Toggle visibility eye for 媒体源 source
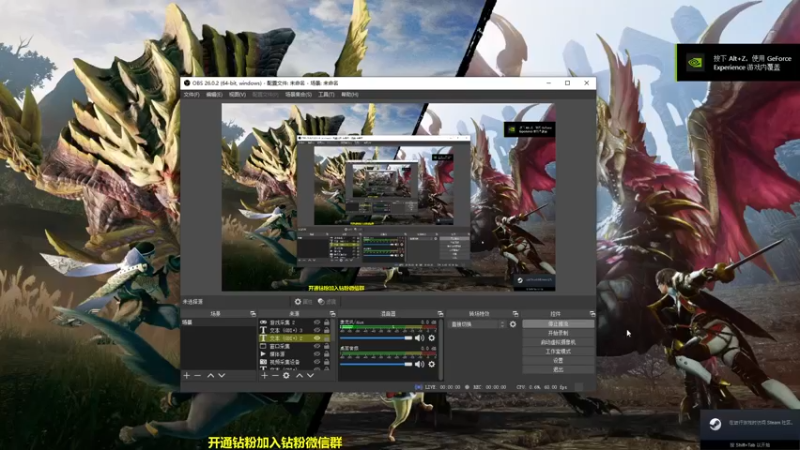The width and height of the screenshot is (800, 450). click(x=317, y=354)
